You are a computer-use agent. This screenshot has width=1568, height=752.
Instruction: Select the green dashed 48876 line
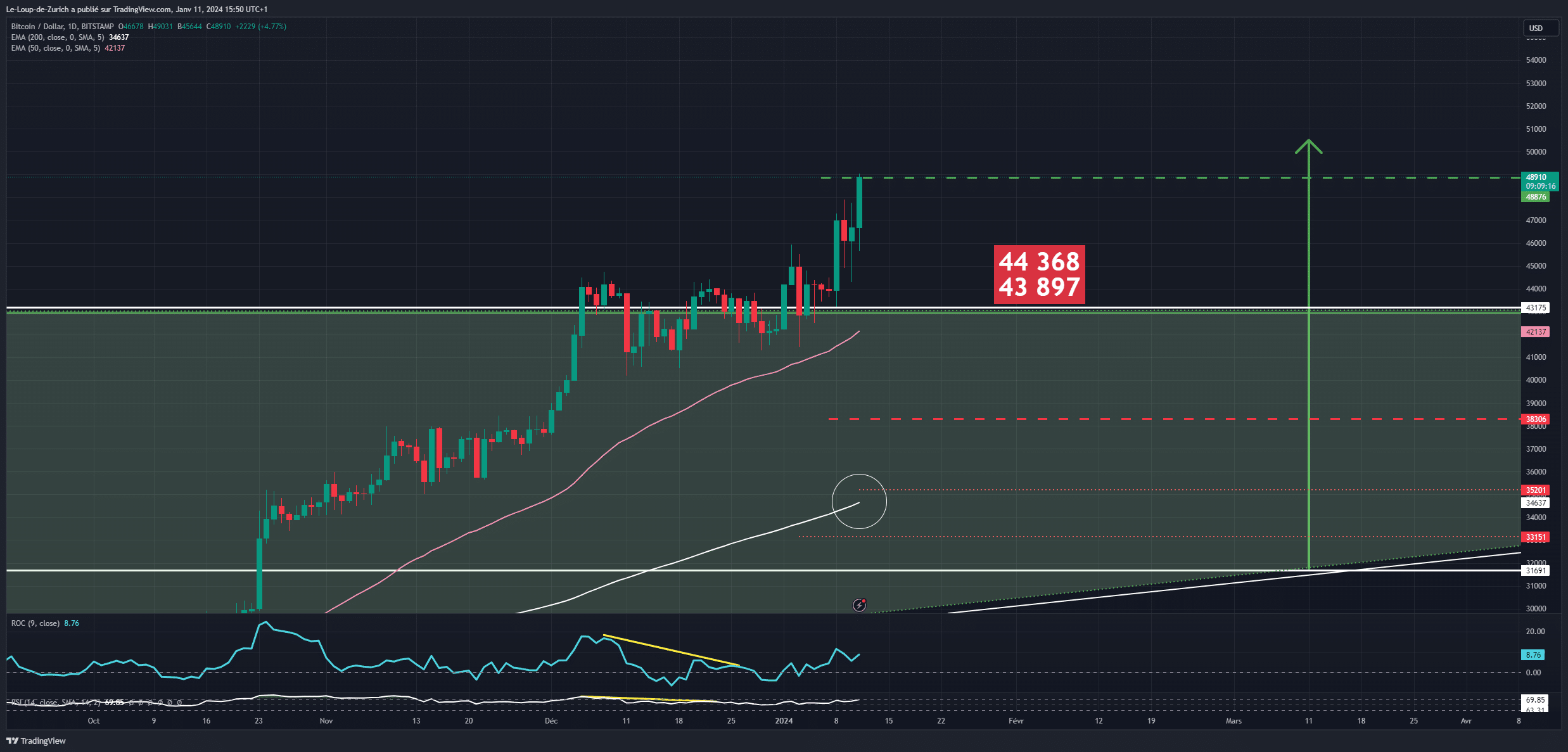click(x=1171, y=178)
